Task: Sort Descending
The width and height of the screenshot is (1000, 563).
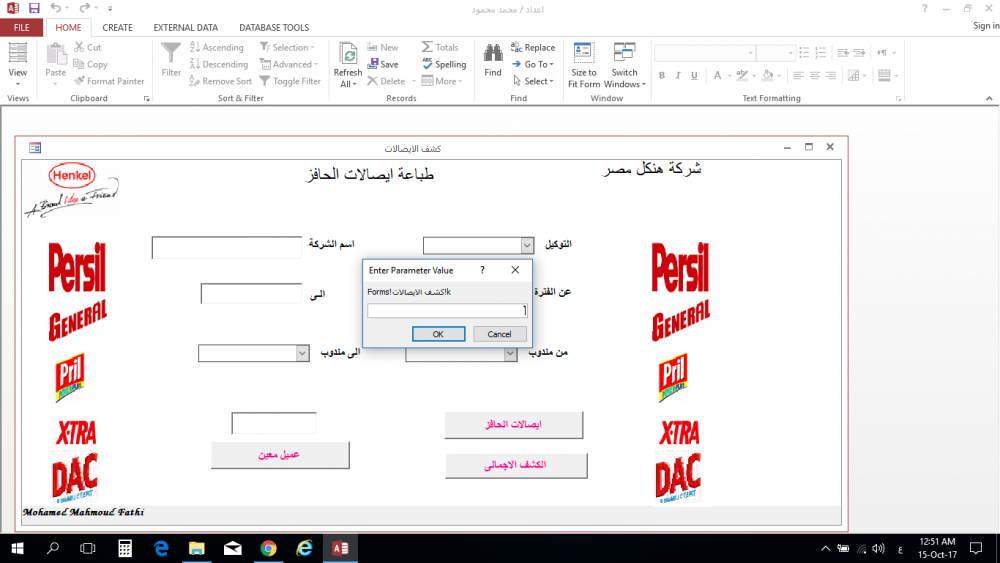Action: pyautogui.click(x=219, y=64)
